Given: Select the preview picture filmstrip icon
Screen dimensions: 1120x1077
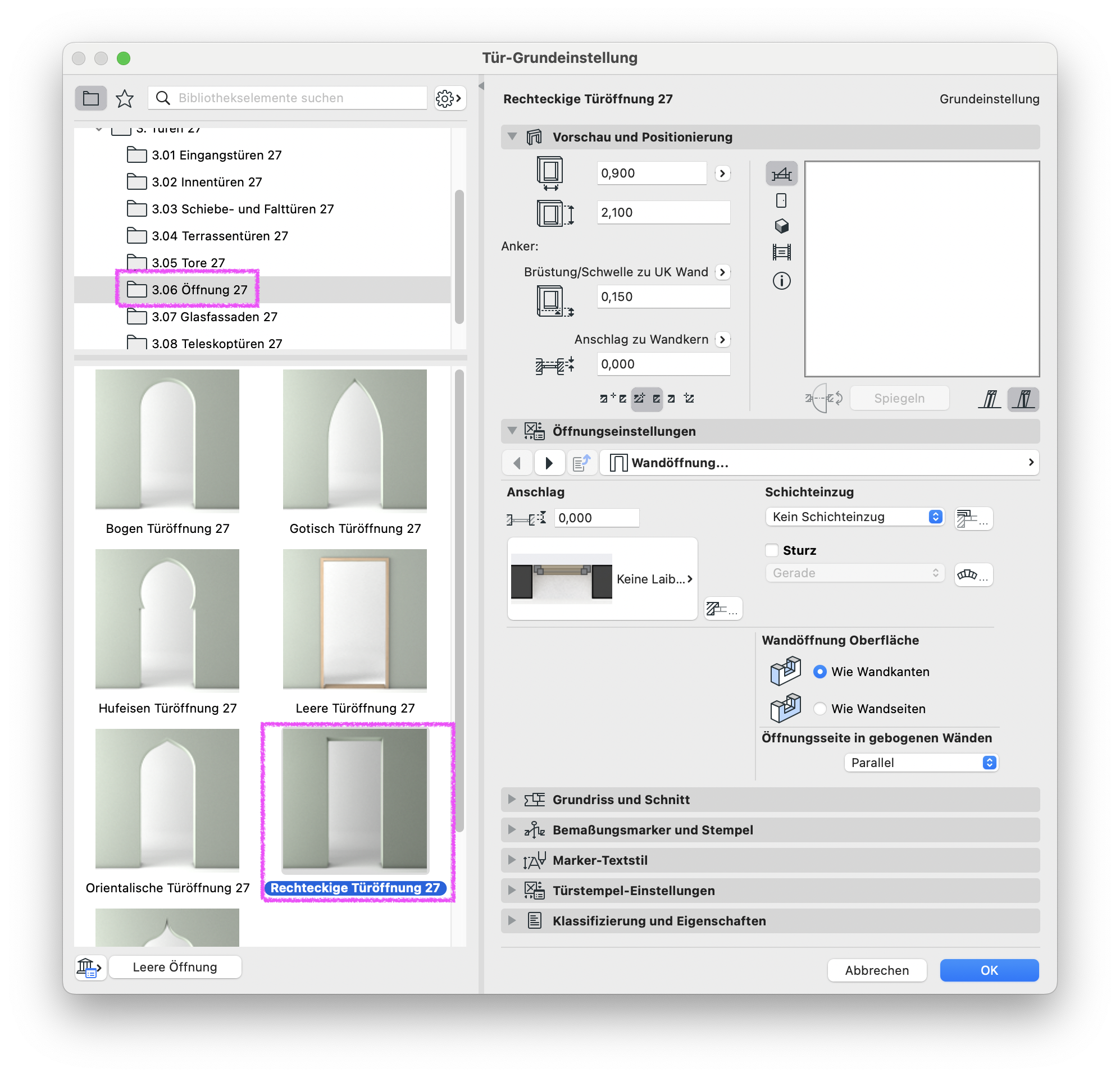Looking at the screenshot, I should 781,252.
